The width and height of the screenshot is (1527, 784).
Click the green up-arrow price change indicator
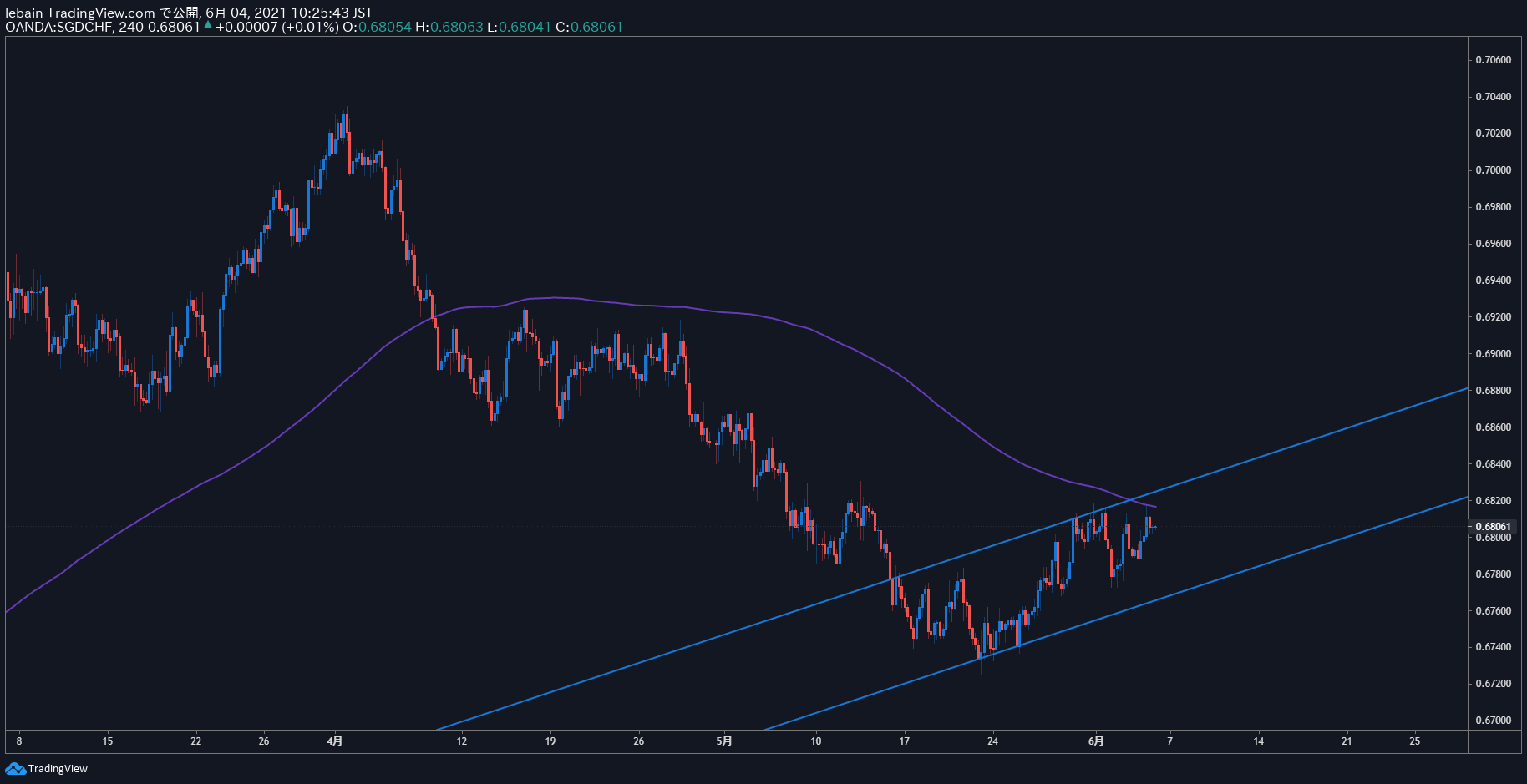208,25
